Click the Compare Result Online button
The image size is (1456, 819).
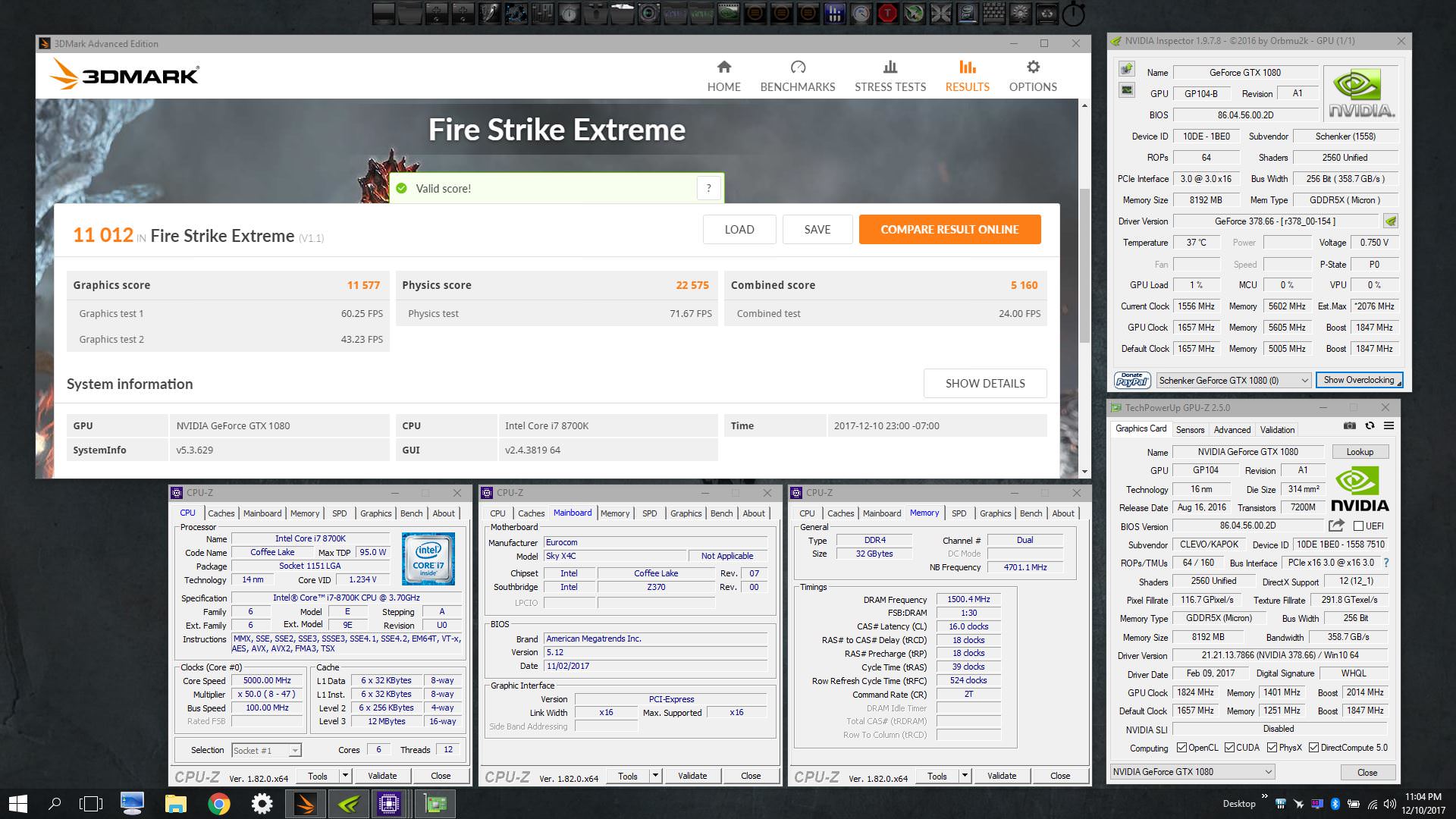949,230
